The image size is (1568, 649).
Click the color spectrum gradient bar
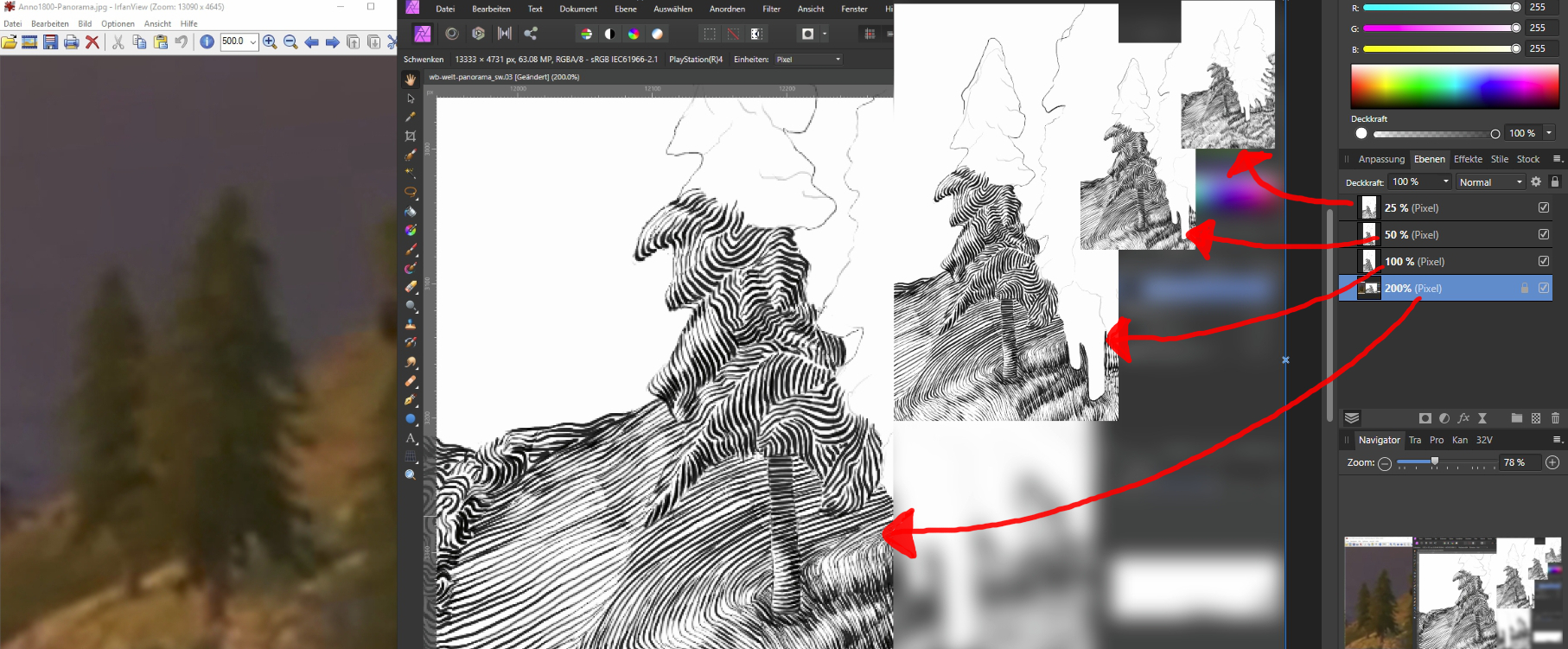[x=1455, y=86]
